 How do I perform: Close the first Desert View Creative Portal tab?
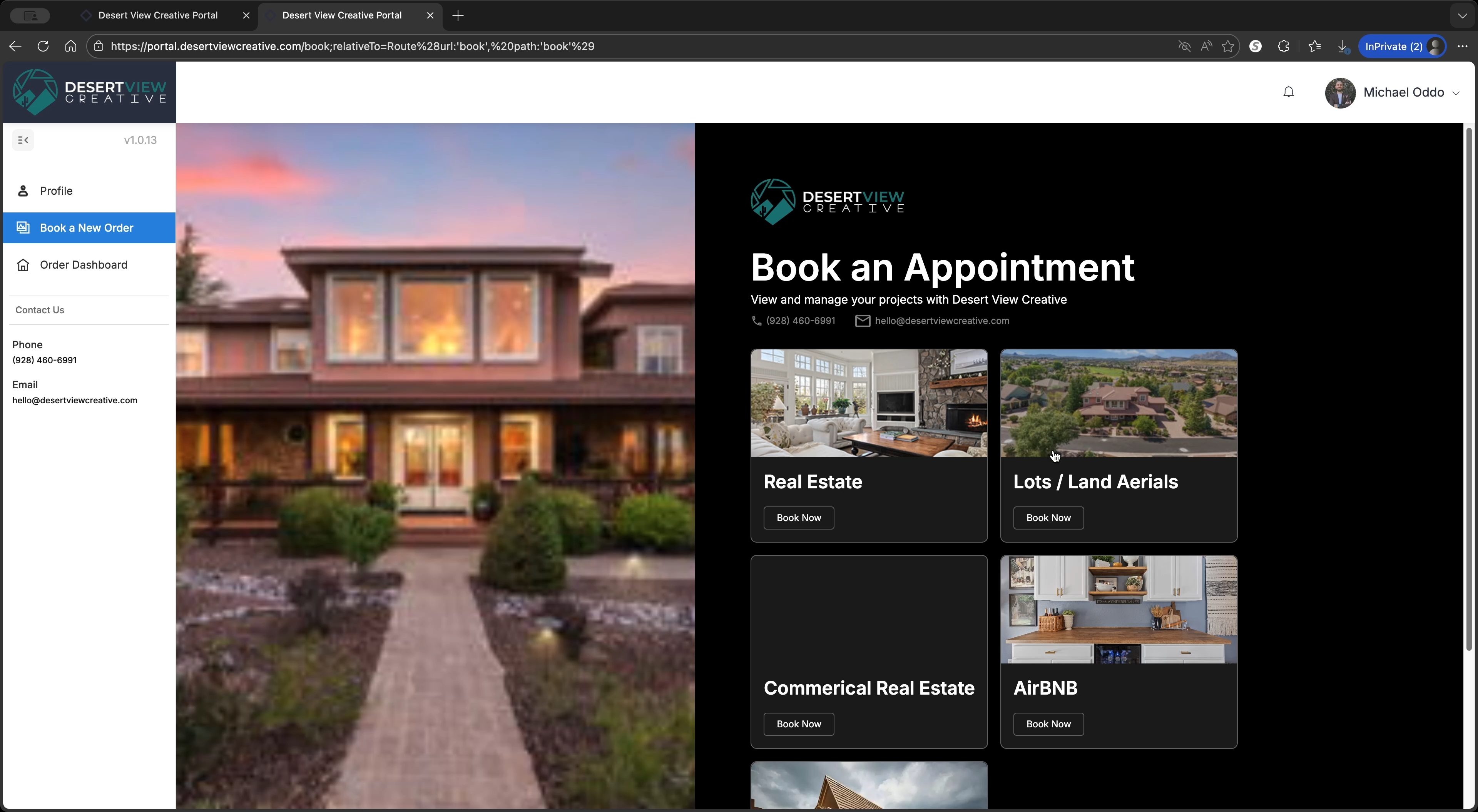[246, 15]
